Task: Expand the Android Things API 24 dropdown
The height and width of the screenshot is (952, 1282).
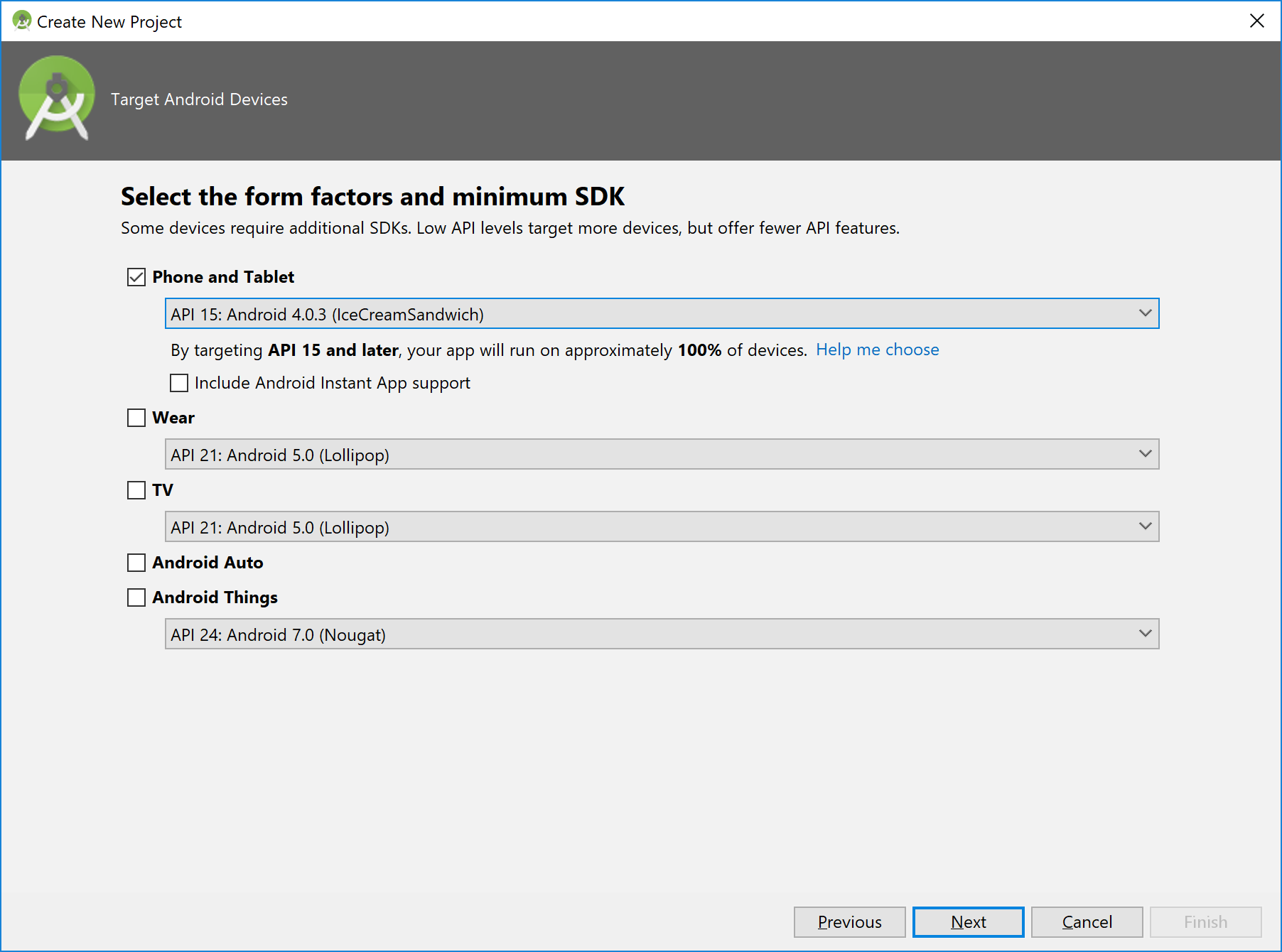Action: [x=662, y=634]
